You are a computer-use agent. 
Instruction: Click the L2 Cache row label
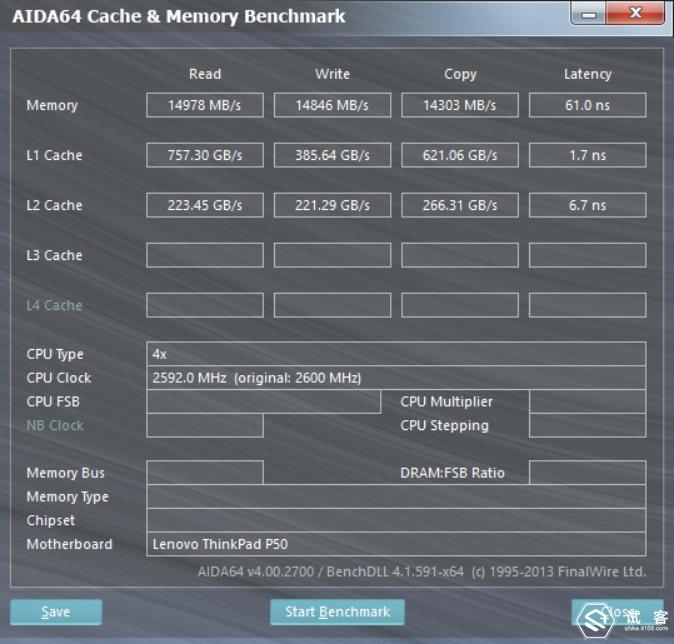[54, 205]
